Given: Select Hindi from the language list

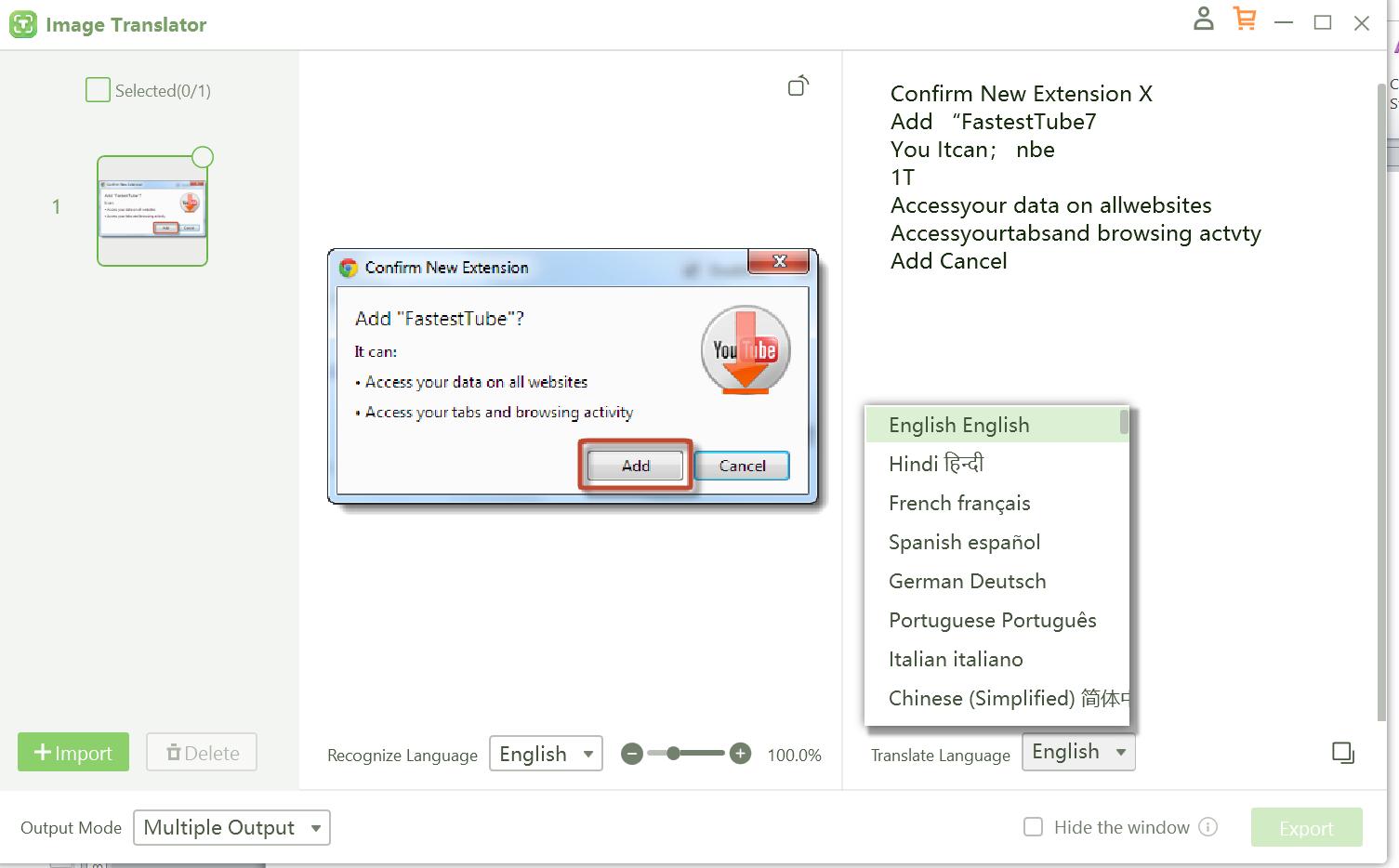Looking at the screenshot, I should pyautogui.click(x=934, y=463).
